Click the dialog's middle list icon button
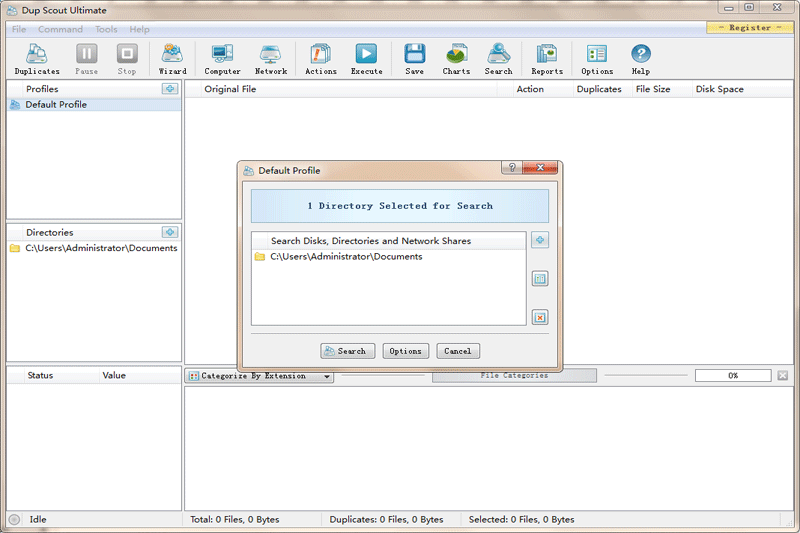Screen dimensions: 800x533 click(x=540, y=278)
